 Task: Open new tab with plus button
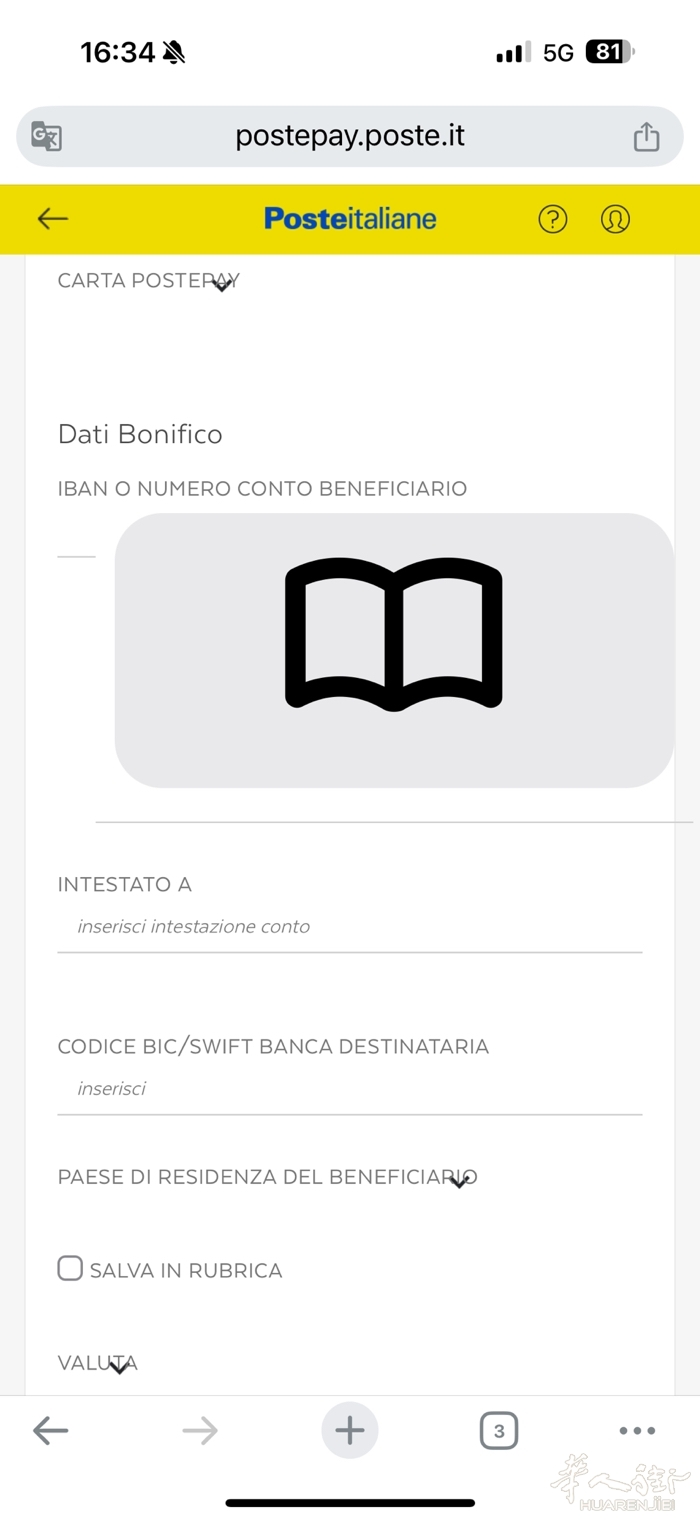(350, 1431)
